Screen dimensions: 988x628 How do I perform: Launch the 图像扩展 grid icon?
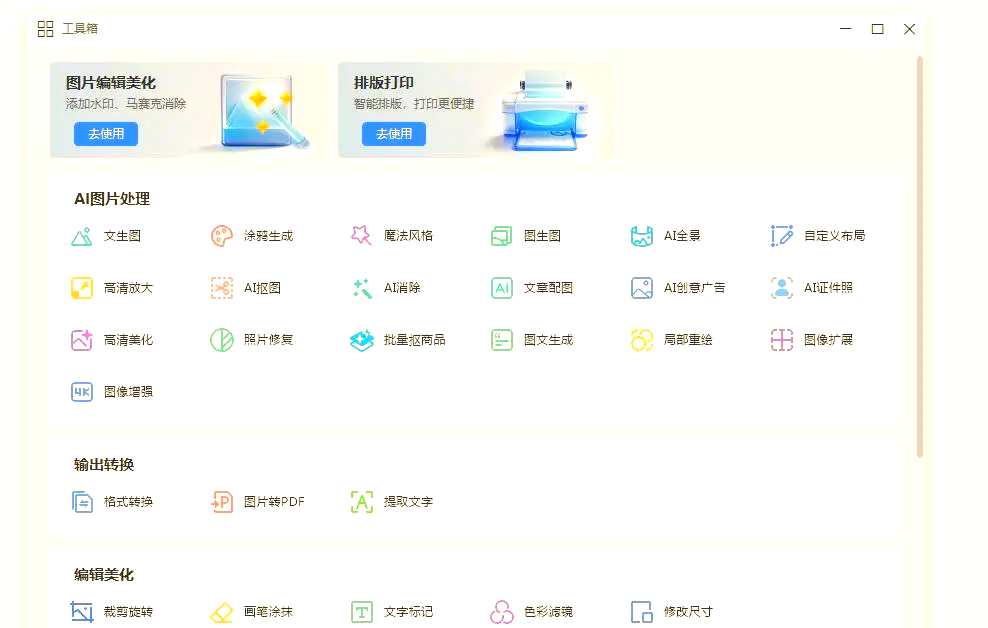(782, 340)
